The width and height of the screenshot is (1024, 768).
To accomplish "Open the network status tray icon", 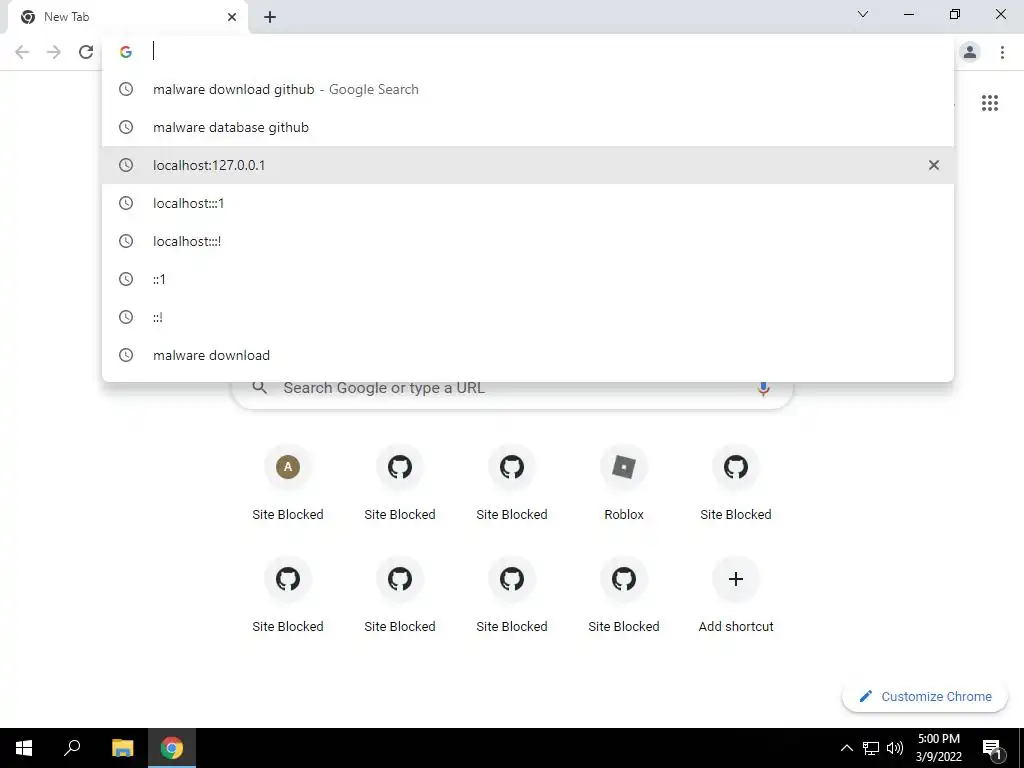I will point(871,748).
